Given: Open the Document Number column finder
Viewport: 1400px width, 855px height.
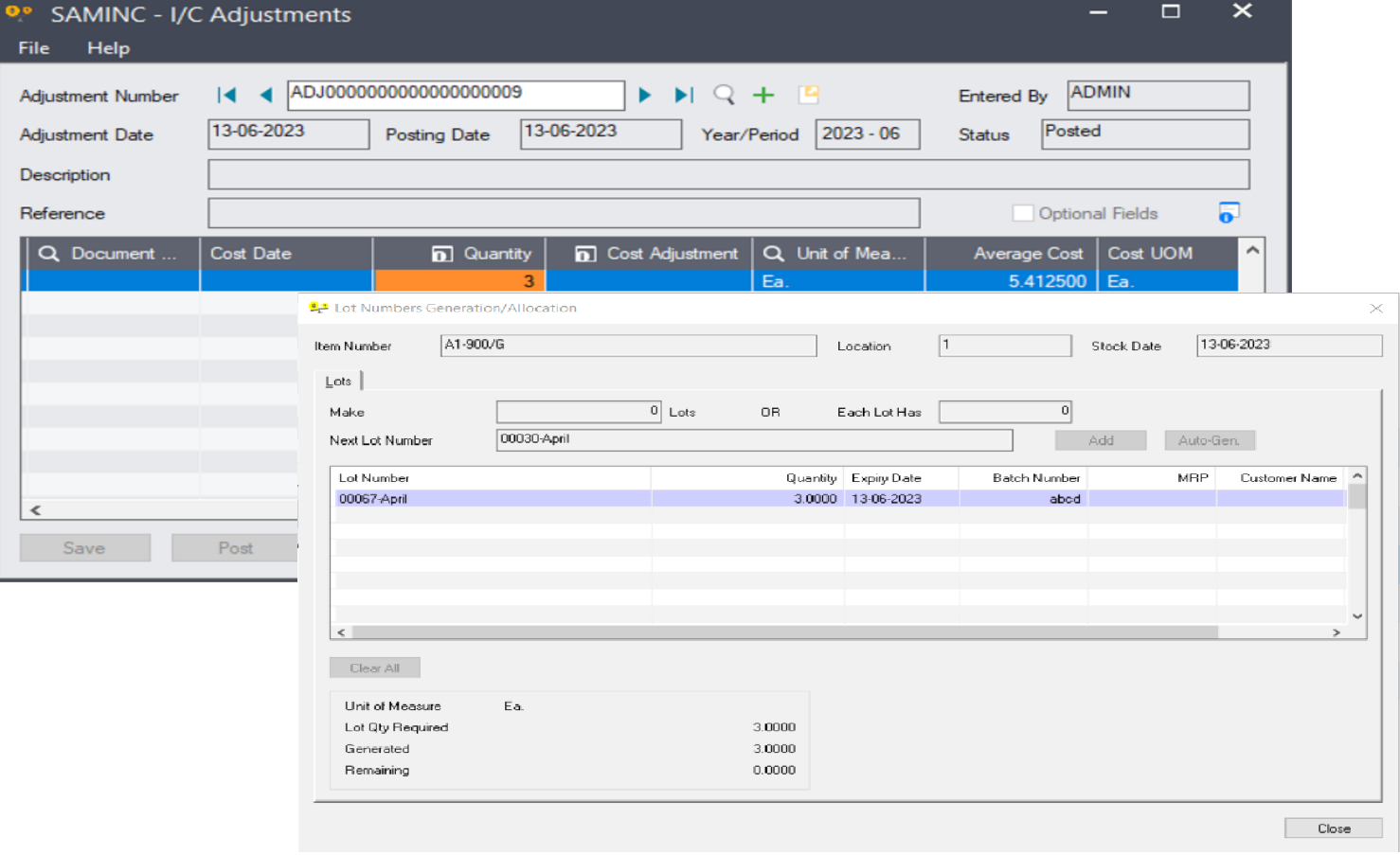Looking at the screenshot, I should (49, 253).
